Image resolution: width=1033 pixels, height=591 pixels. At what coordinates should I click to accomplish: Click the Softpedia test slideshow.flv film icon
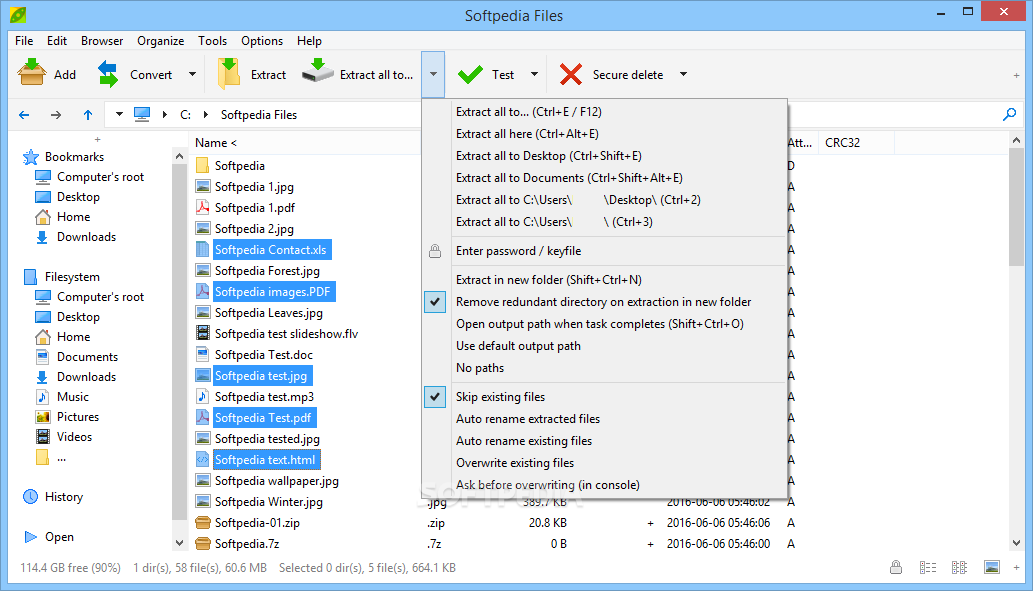[203, 333]
